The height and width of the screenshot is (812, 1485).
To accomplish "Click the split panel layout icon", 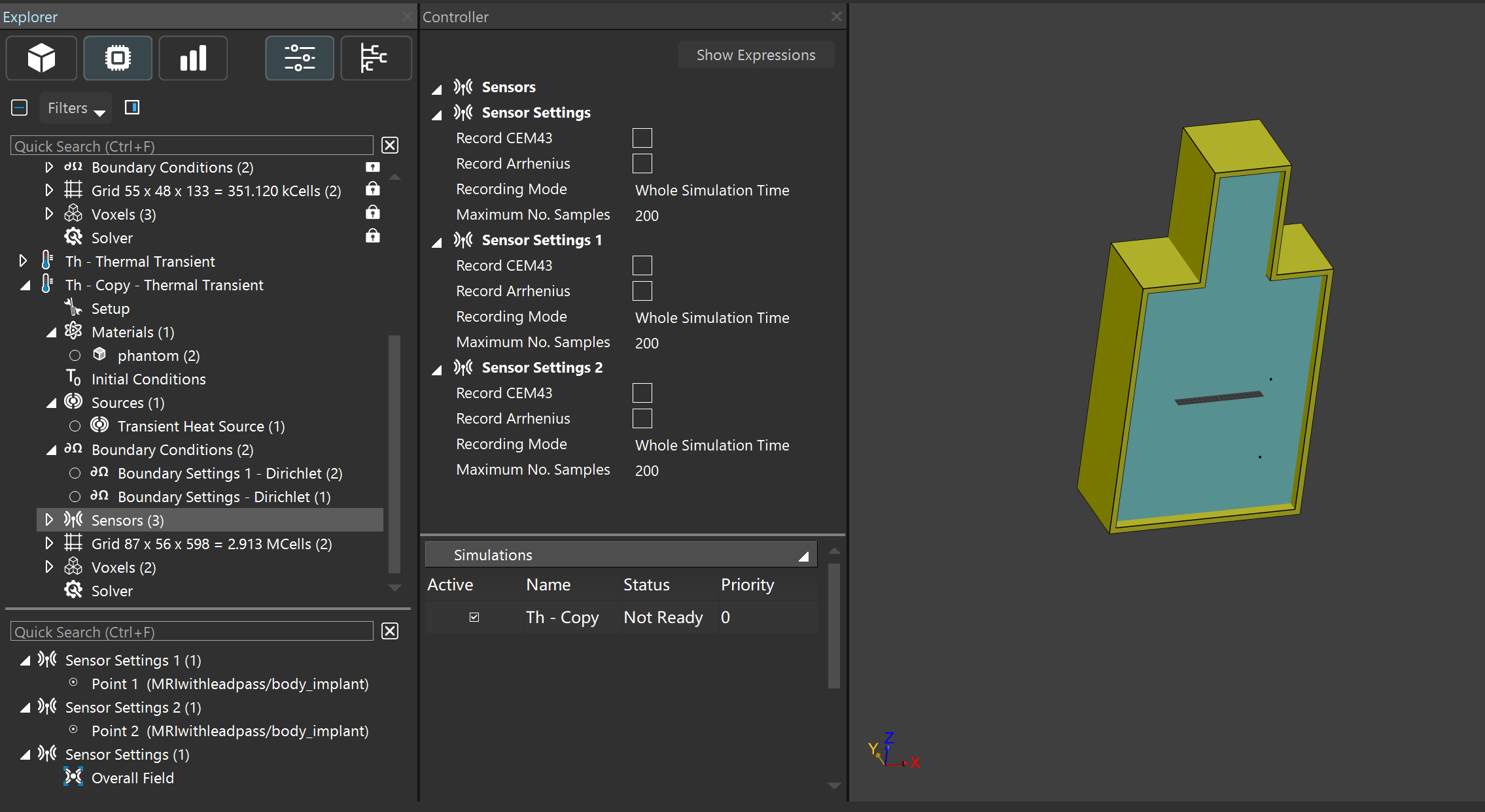I will pyautogui.click(x=132, y=108).
